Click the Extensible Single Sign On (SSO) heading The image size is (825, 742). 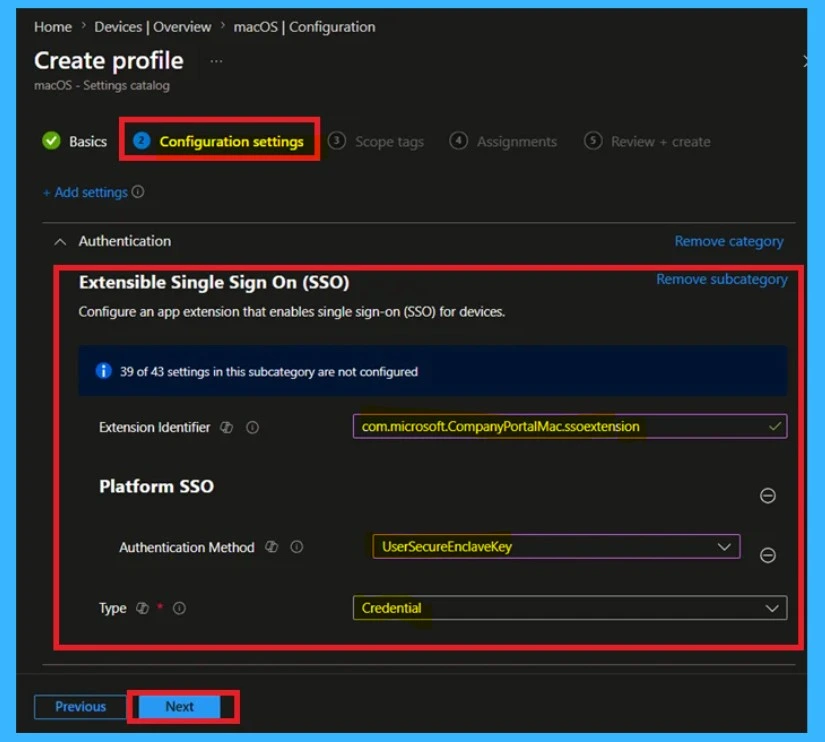(x=214, y=283)
